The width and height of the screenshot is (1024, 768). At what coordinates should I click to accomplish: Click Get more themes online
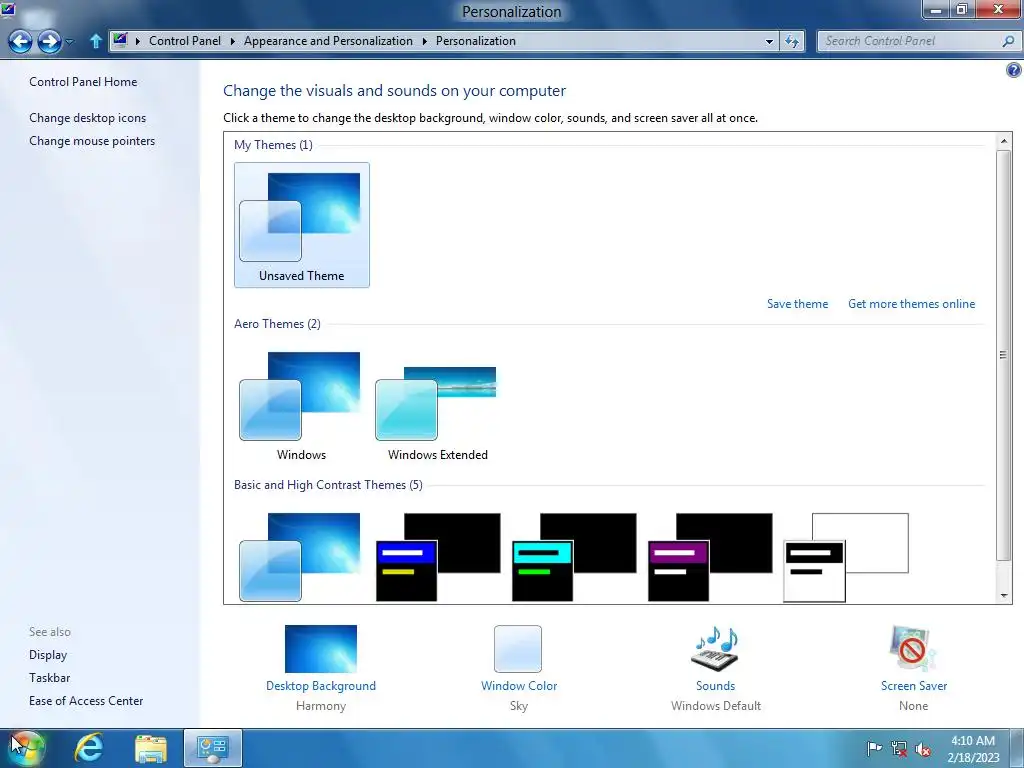click(911, 304)
